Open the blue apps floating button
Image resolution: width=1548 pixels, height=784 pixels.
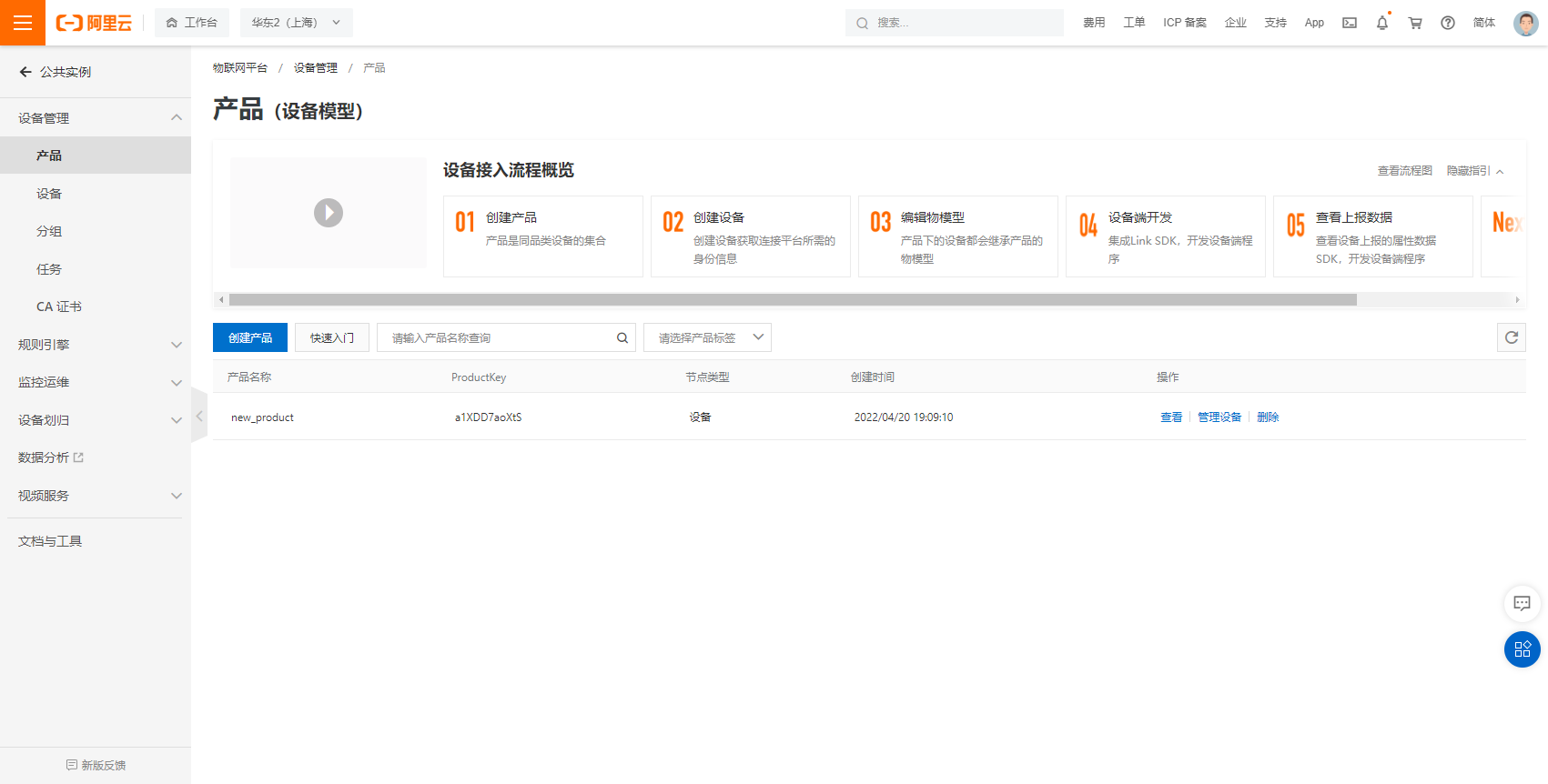pyautogui.click(x=1522, y=649)
